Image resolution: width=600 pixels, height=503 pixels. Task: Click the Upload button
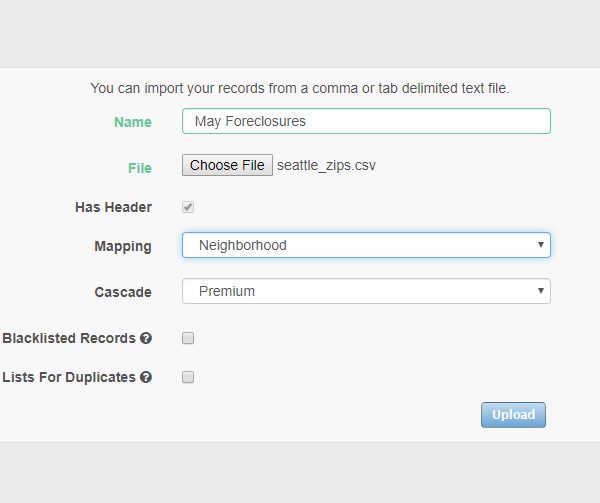pyautogui.click(x=513, y=415)
